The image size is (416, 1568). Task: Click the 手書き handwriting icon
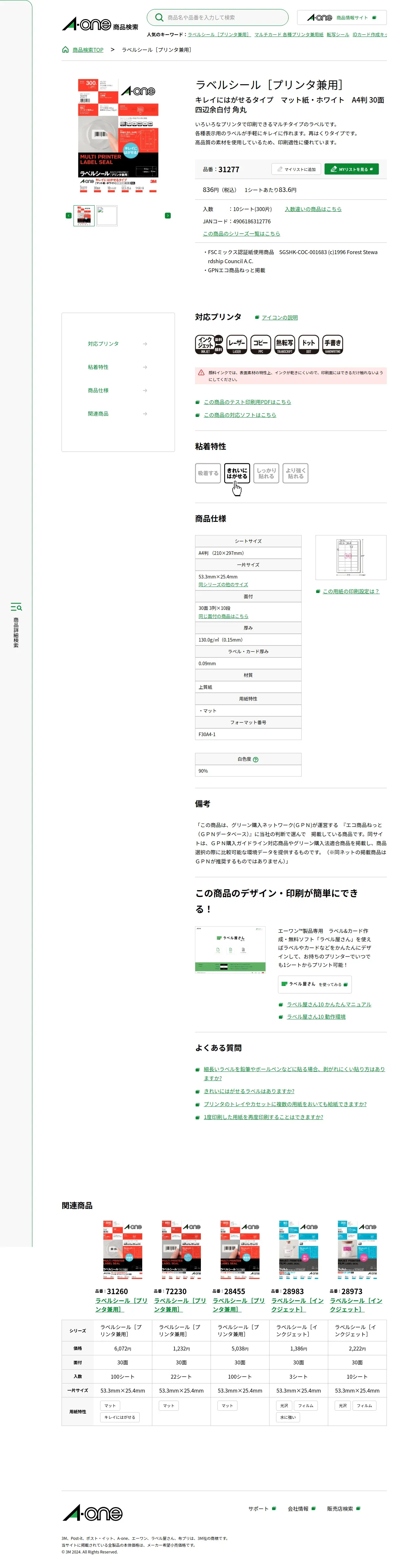click(x=332, y=344)
